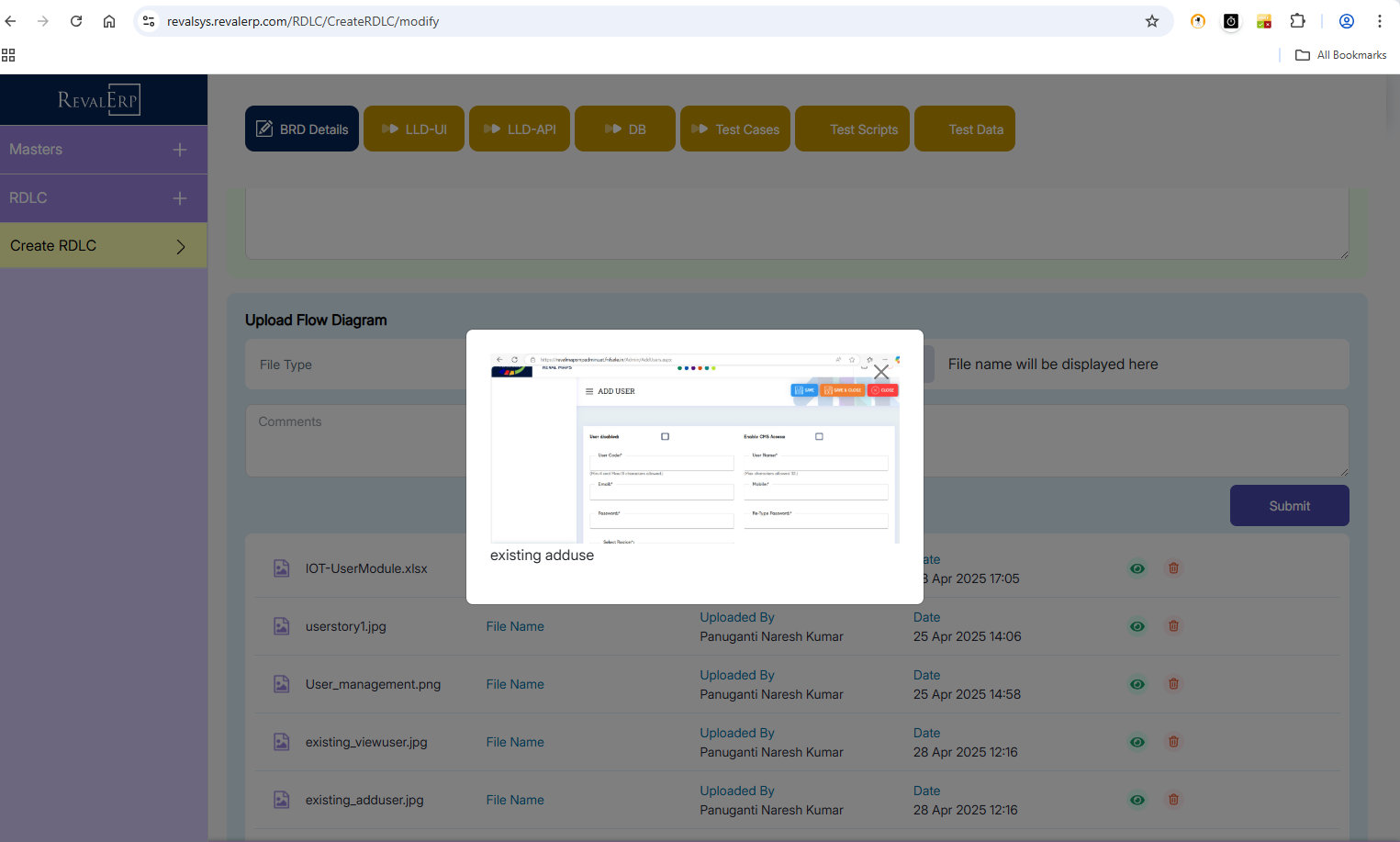Image resolution: width=1400 pixels, height=842 pixels.
Task: Reload the current page
Action: [76, 21]
